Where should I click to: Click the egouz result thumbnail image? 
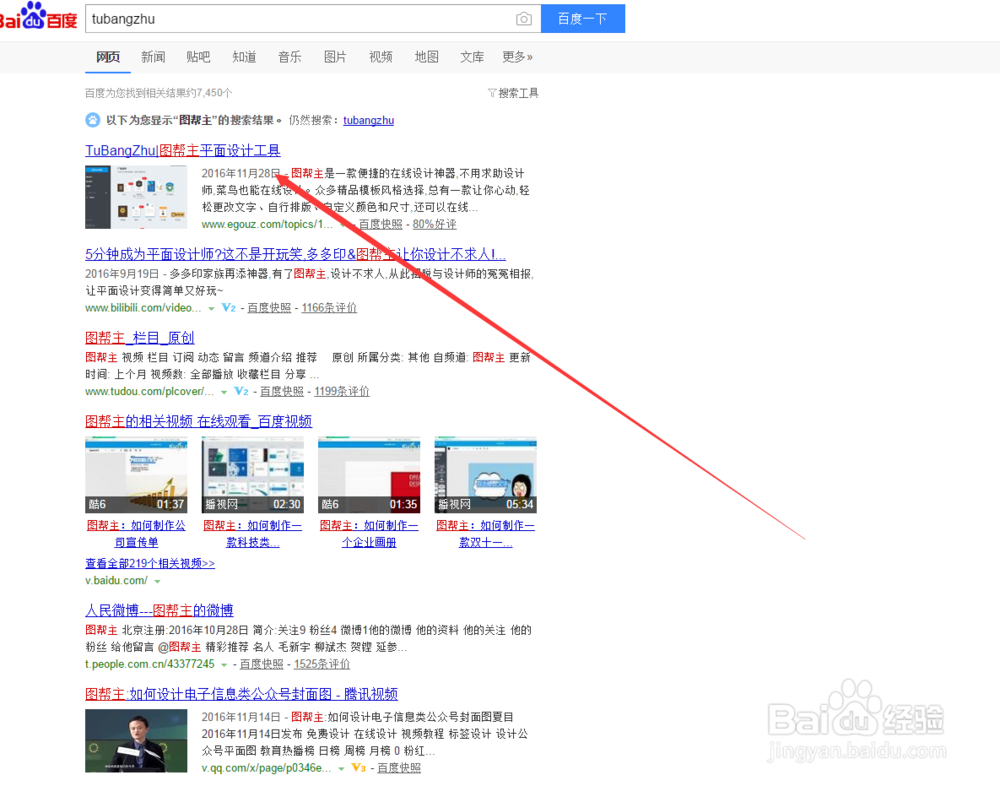tap(136, 197)
